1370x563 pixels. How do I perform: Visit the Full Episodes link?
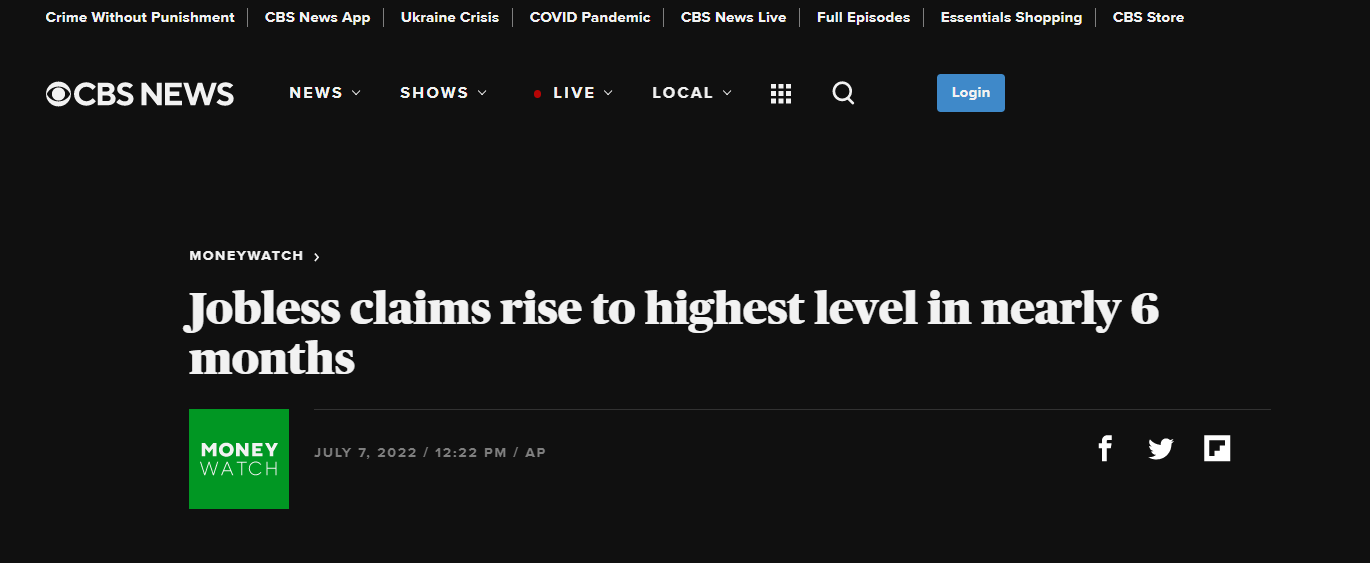pos(863,17)
